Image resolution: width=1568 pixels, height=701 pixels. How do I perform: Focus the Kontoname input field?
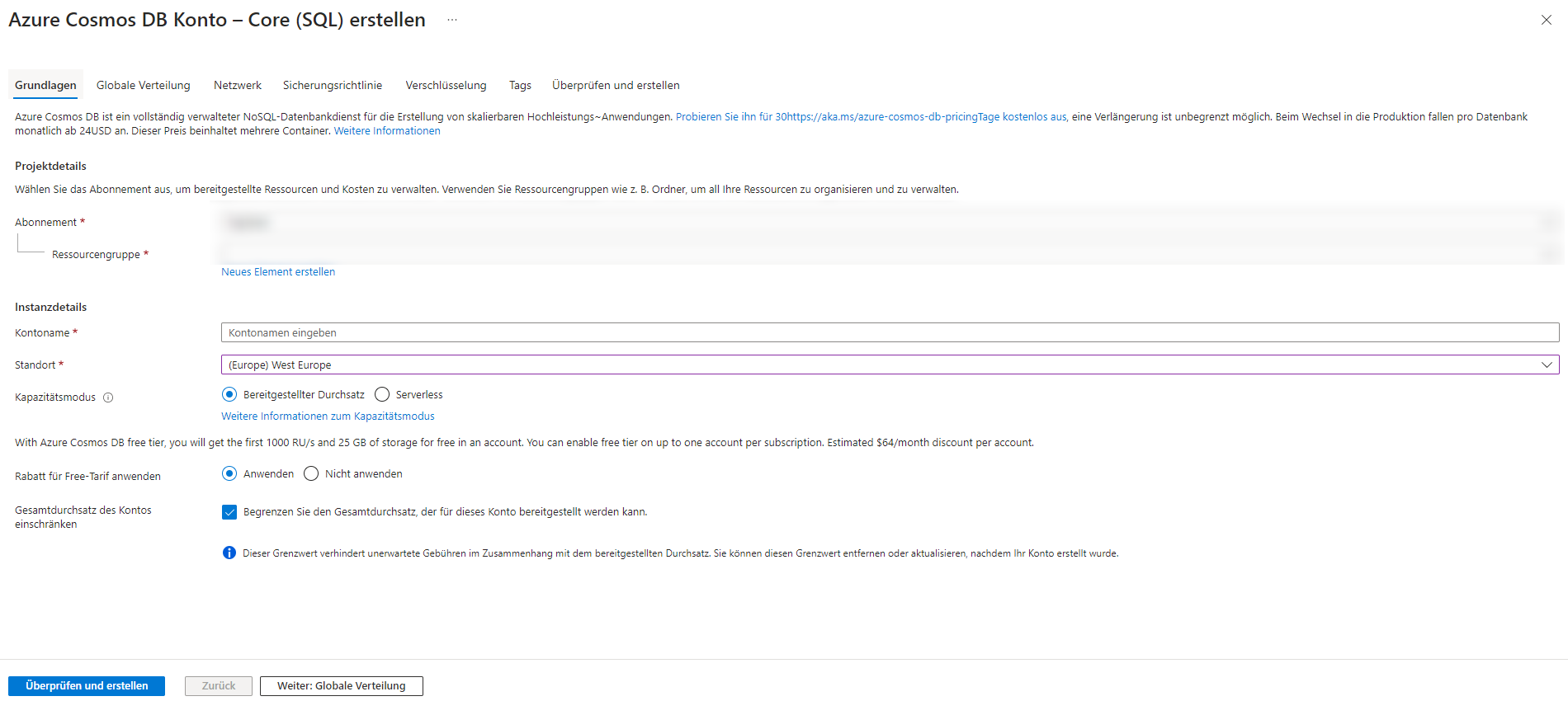point(890,332)
